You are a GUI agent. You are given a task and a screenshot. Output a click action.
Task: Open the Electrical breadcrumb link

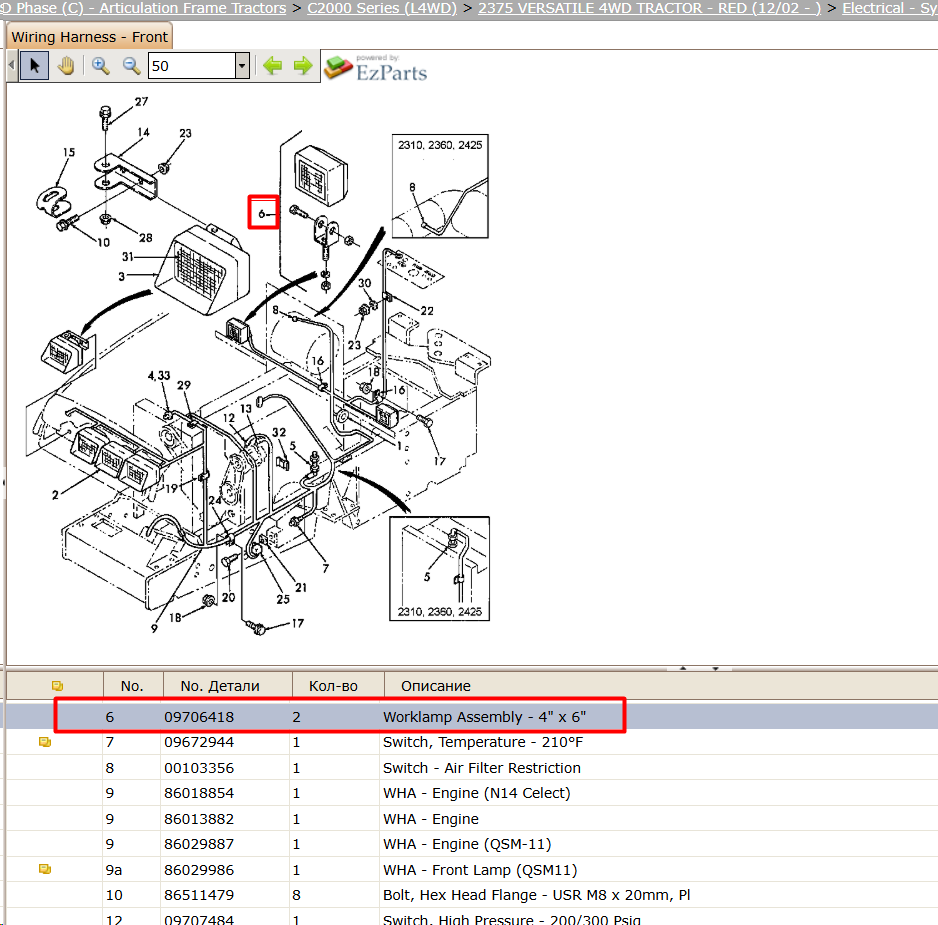[x=890, y=8]
